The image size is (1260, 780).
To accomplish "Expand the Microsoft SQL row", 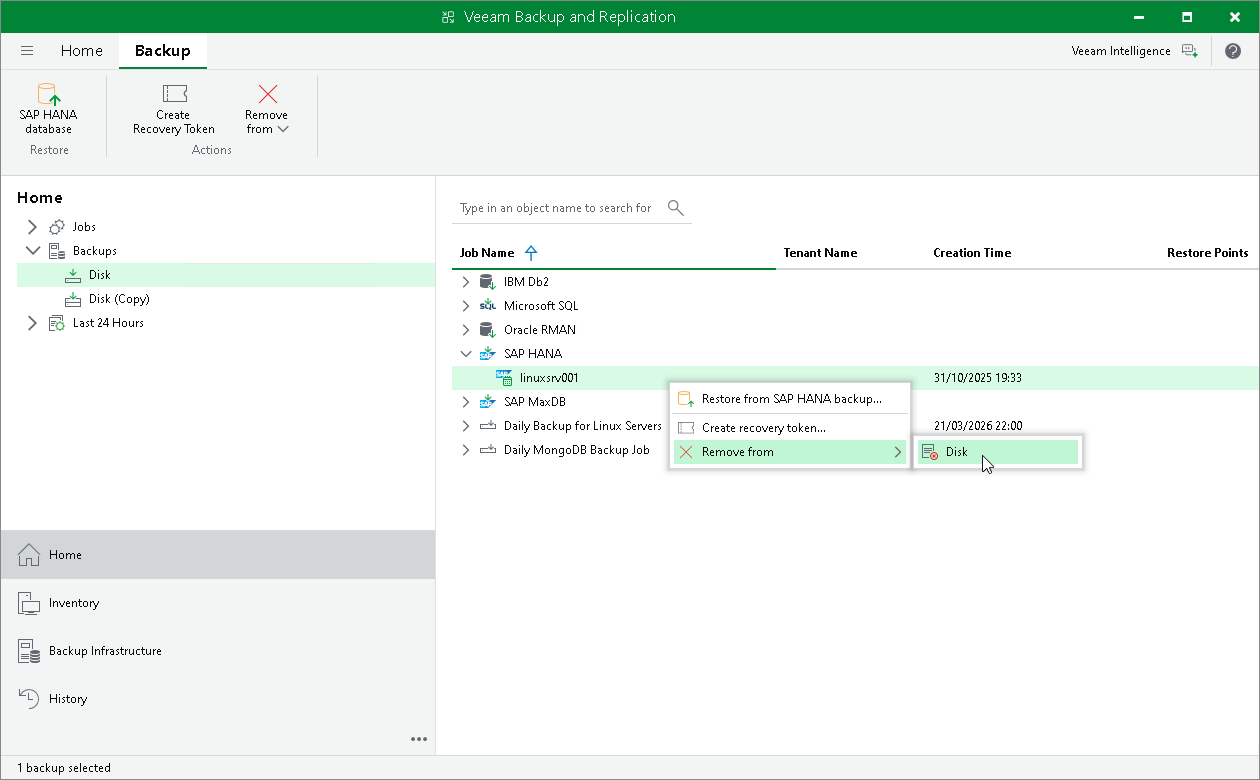I will [465, 306].
